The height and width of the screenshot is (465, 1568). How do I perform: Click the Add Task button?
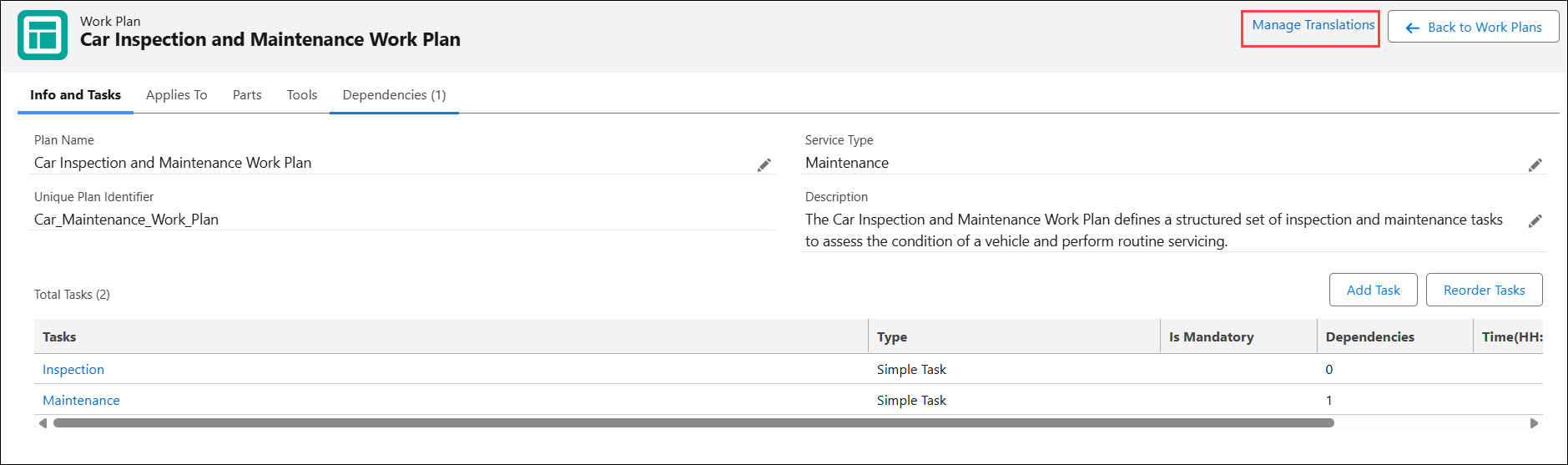pyautogui.click(x=1373, y=290)
